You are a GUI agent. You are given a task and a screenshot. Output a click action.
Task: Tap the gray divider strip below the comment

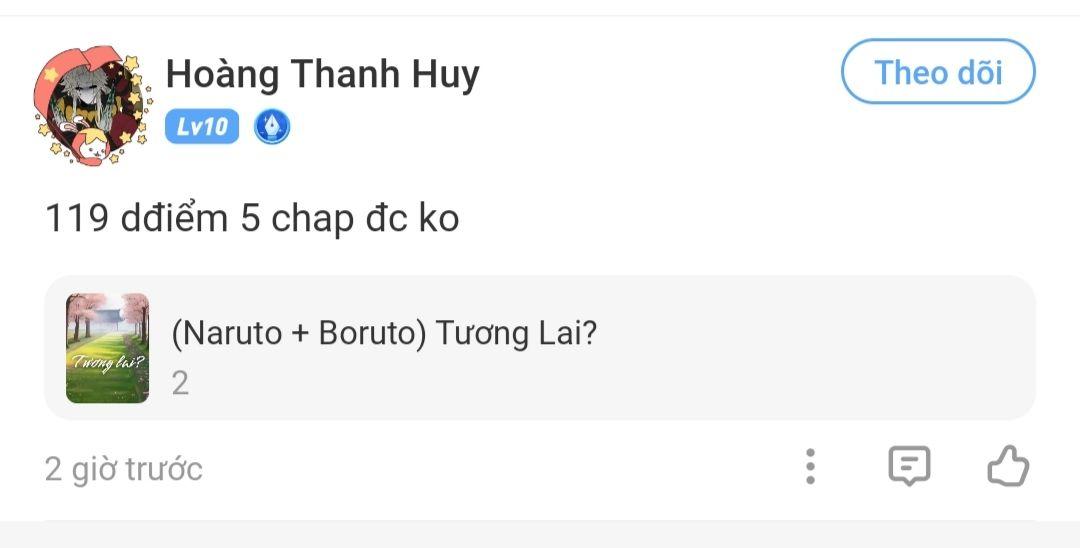tap(540, 534)
